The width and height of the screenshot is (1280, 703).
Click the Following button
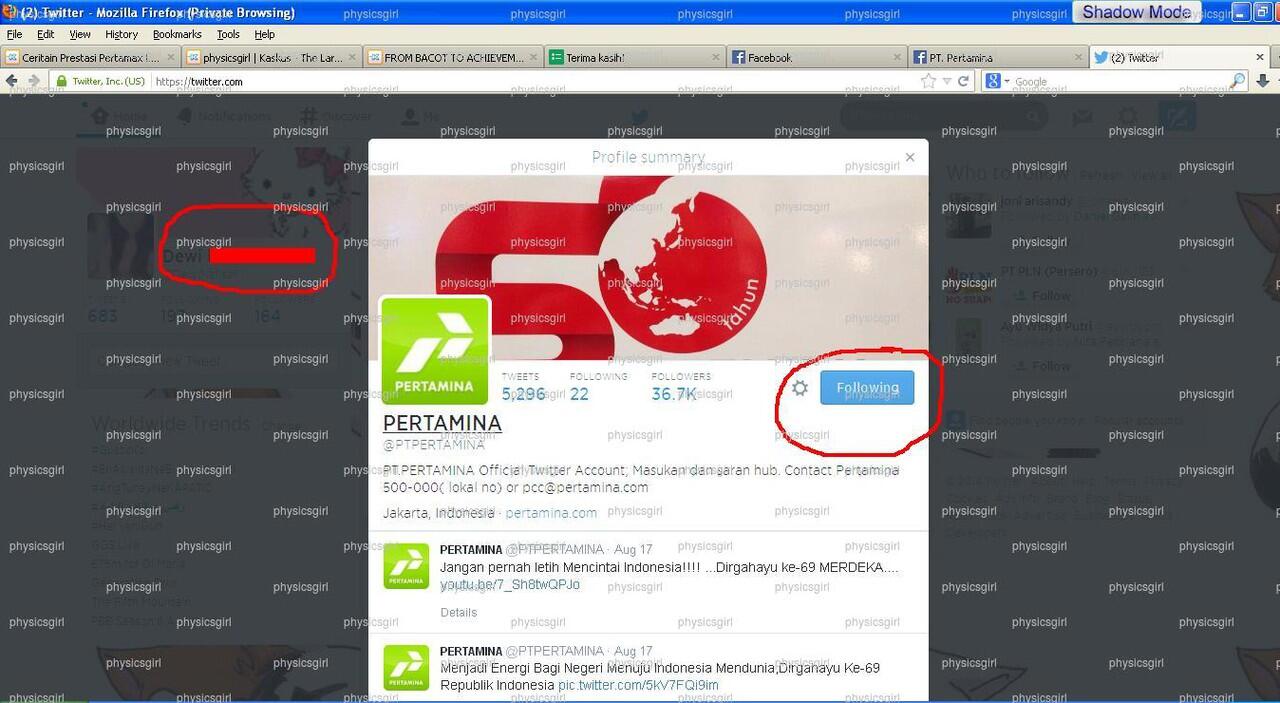(x=867, y=388)
